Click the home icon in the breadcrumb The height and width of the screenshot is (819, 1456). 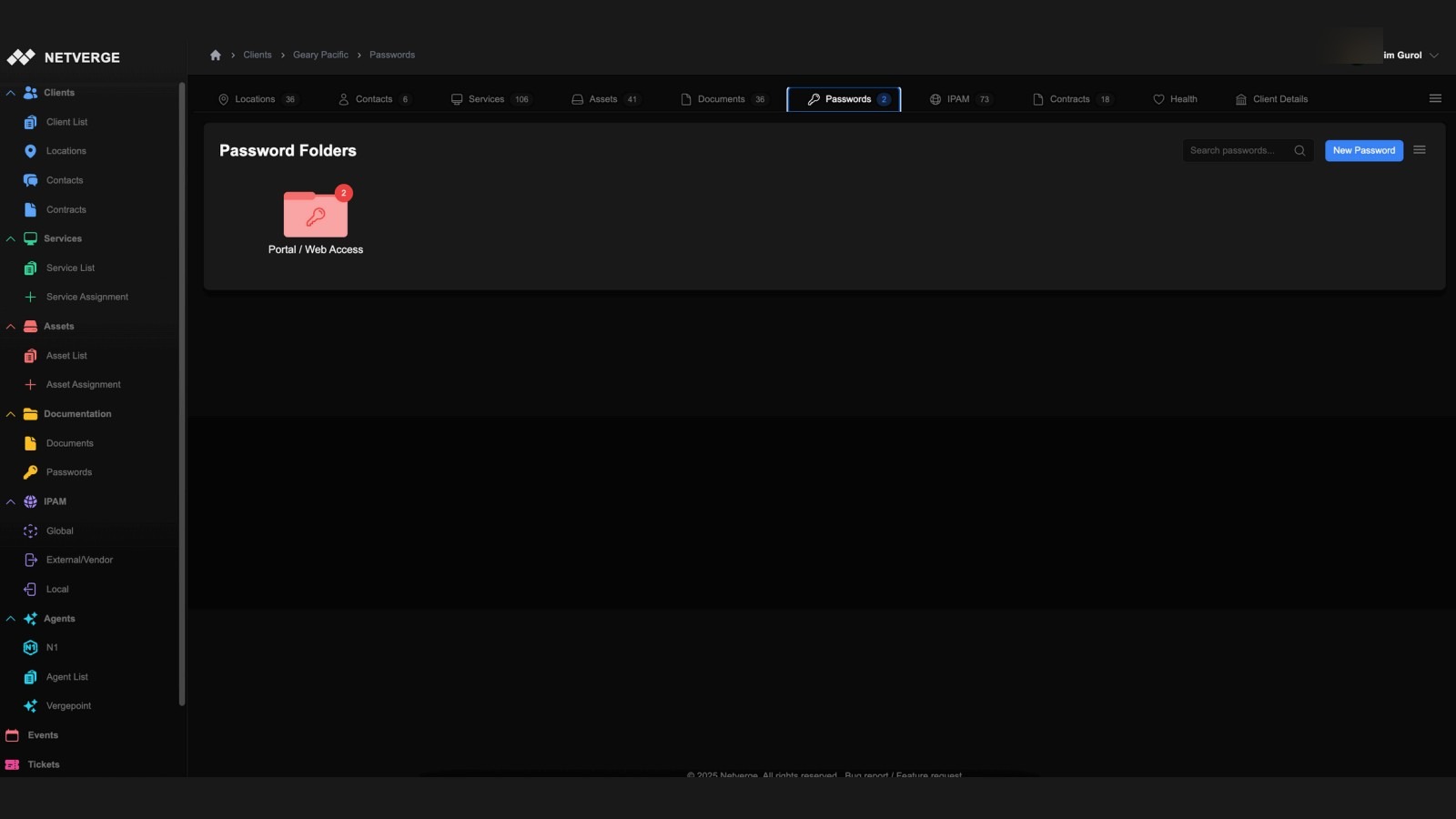click(x=216, y=55)
